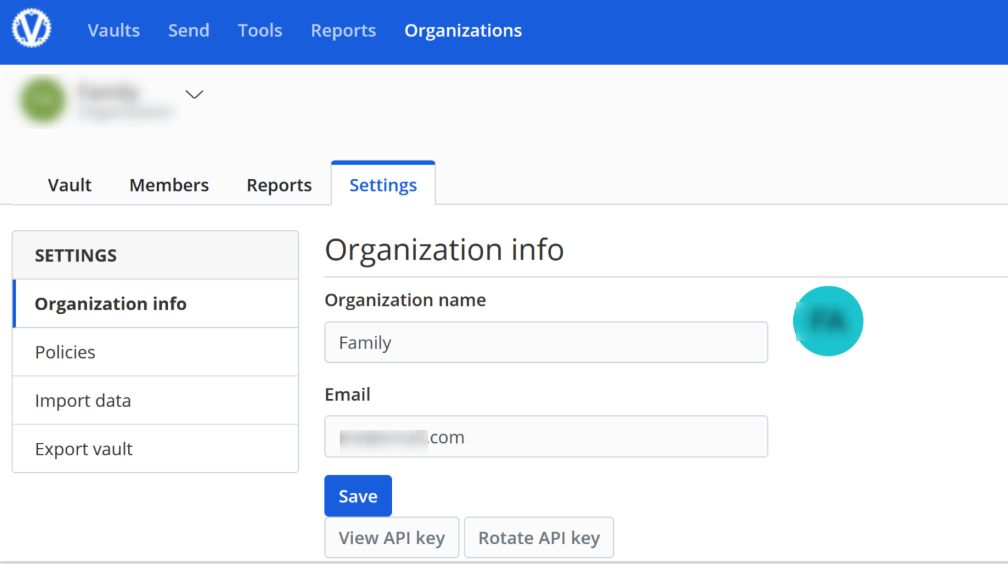Open Export vault settings page
Viewport: 1008px width, 564px height.
84,449
